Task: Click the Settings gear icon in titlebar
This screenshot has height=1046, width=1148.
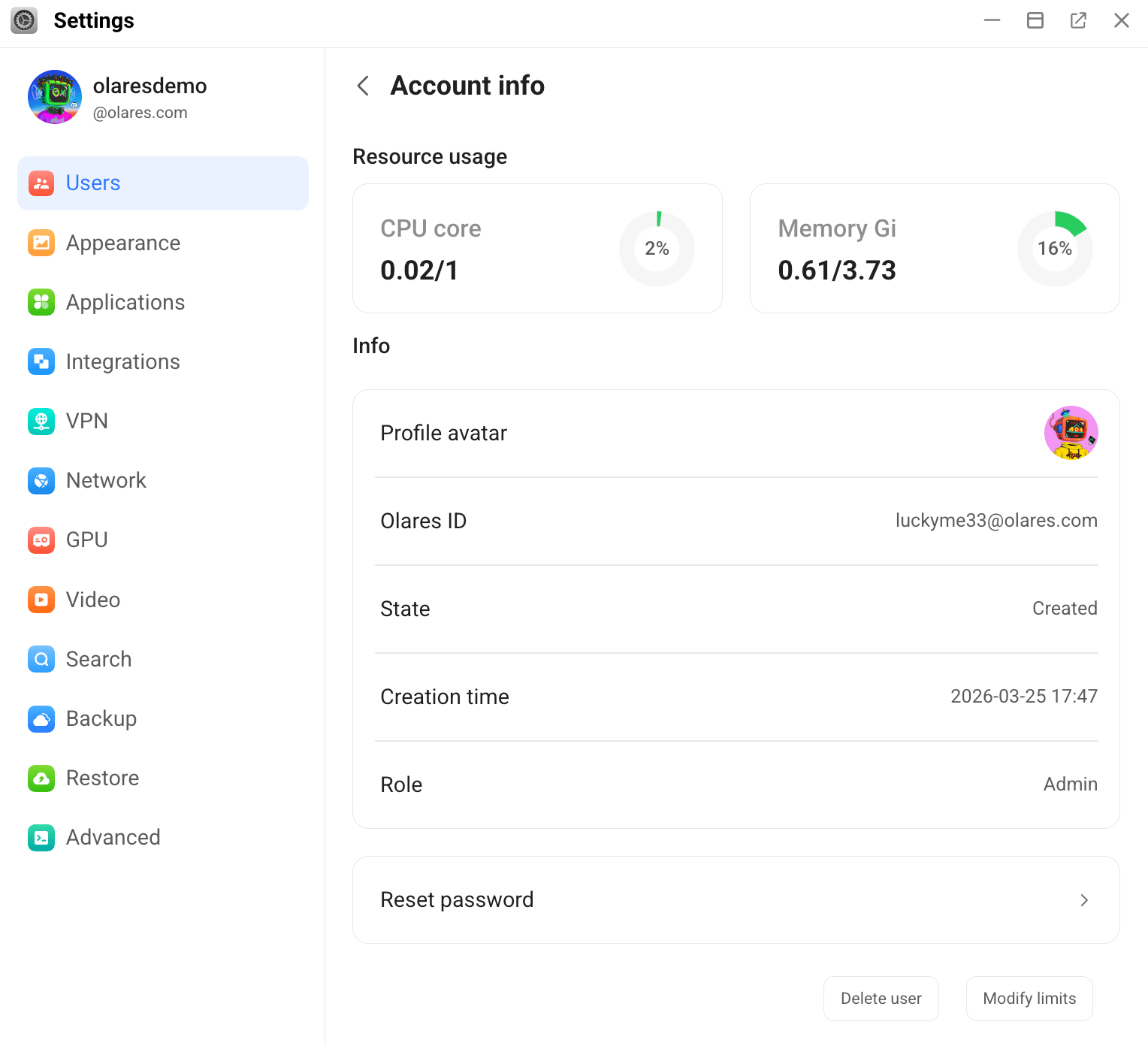Action: pos(23,20)
